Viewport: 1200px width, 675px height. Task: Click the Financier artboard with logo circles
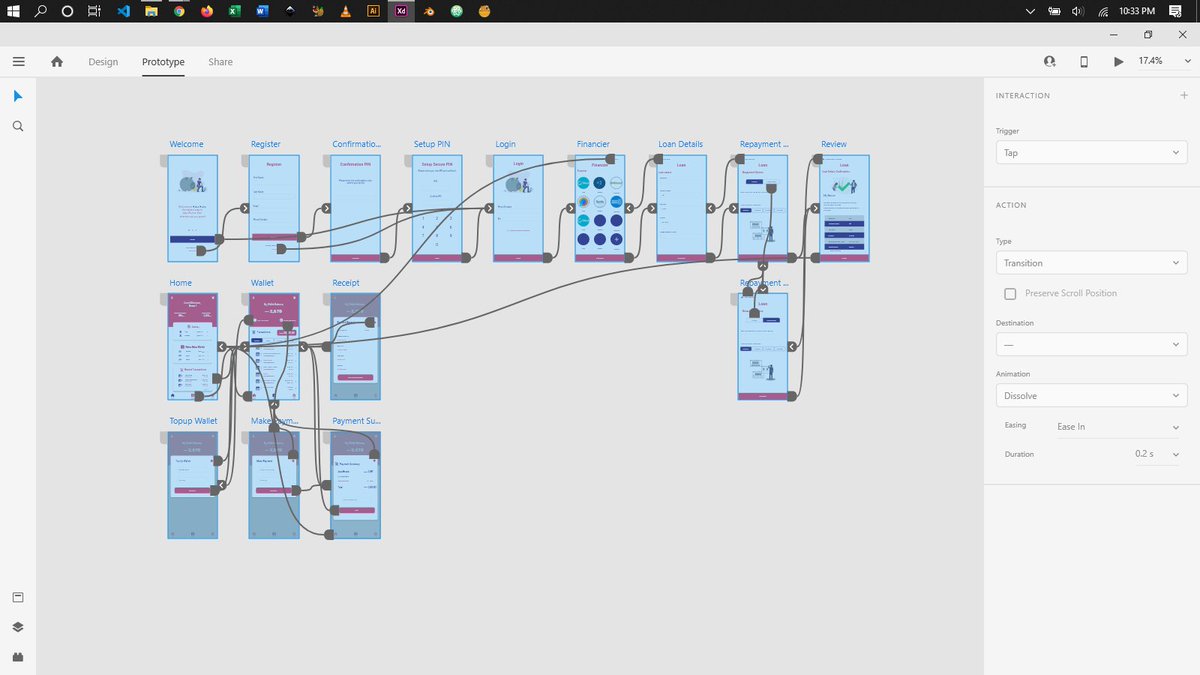[600, 208]
